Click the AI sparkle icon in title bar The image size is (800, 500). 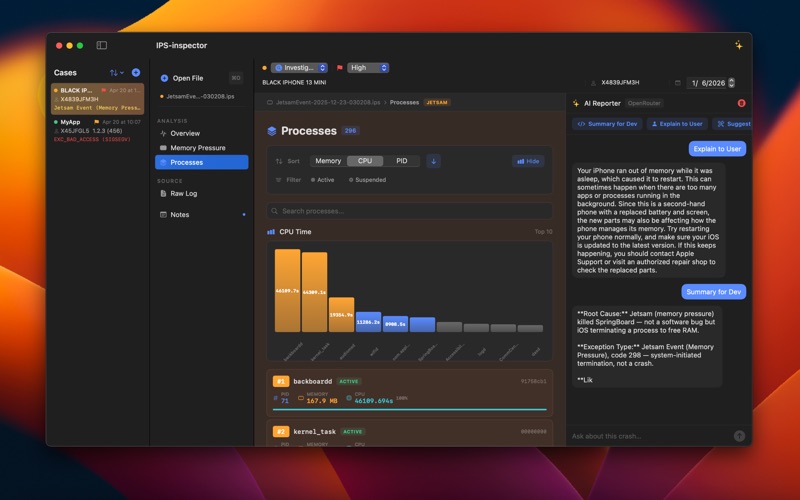(x=738, y=45)
